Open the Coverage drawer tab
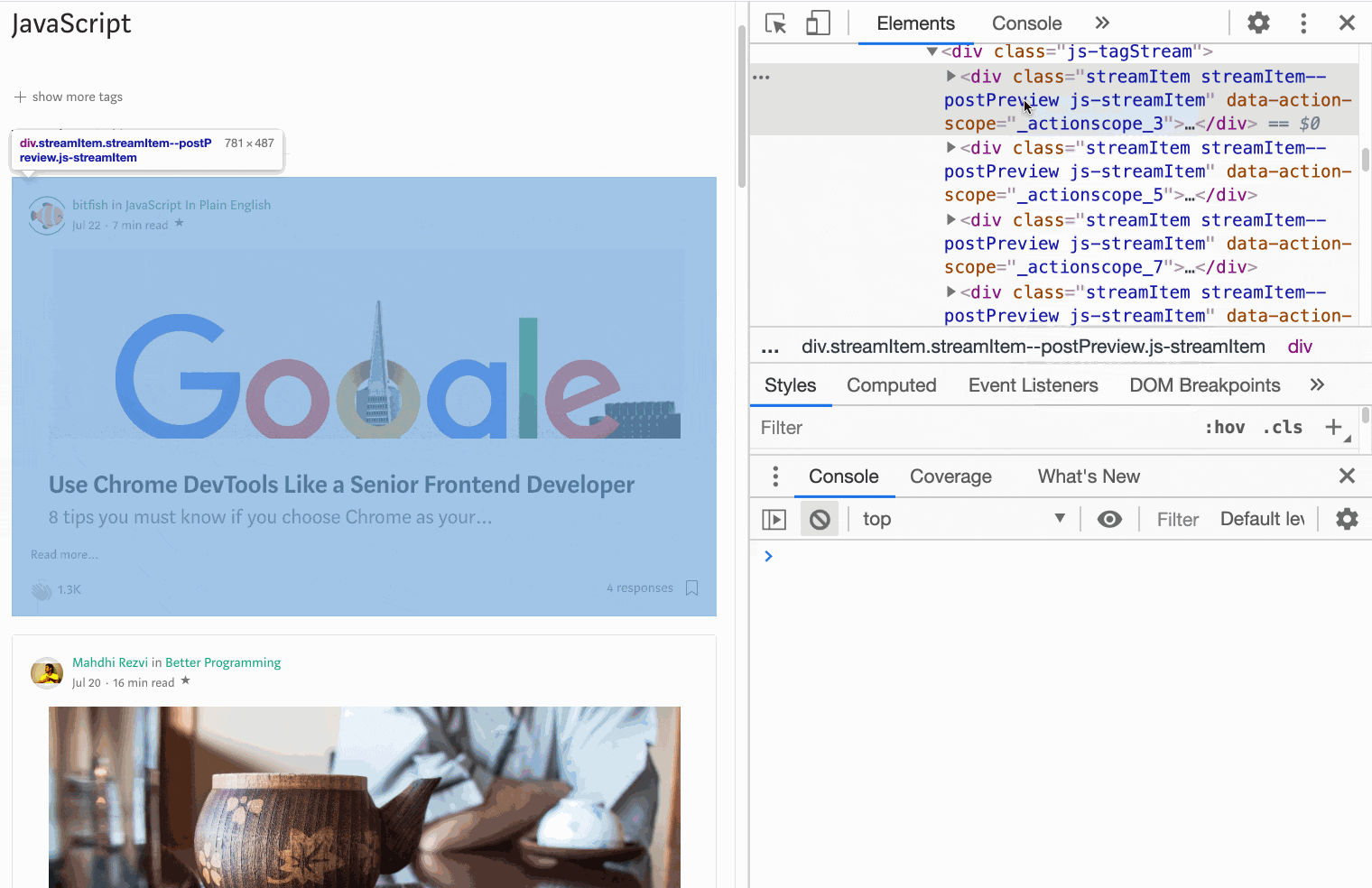 click(950, 476)
